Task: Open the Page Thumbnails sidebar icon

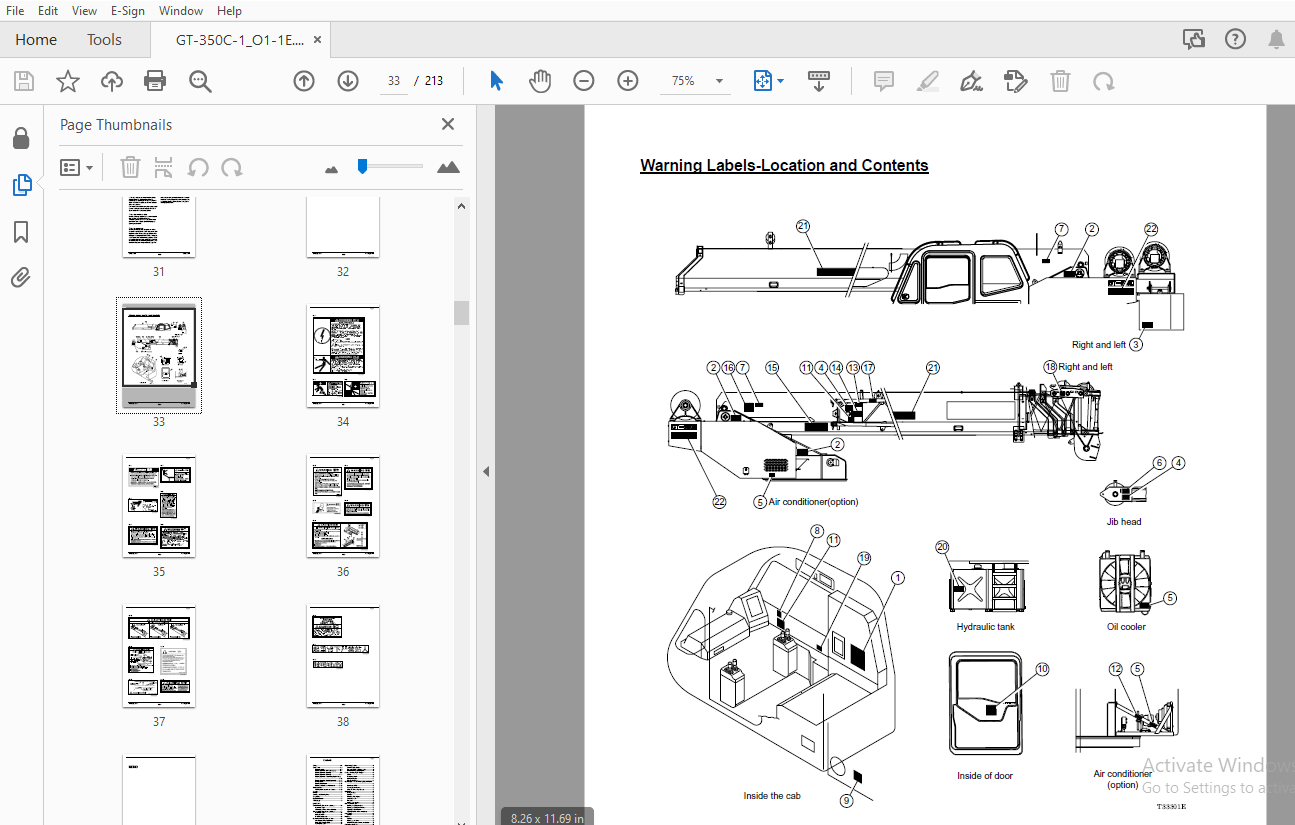Action: [x=21, y=185]
